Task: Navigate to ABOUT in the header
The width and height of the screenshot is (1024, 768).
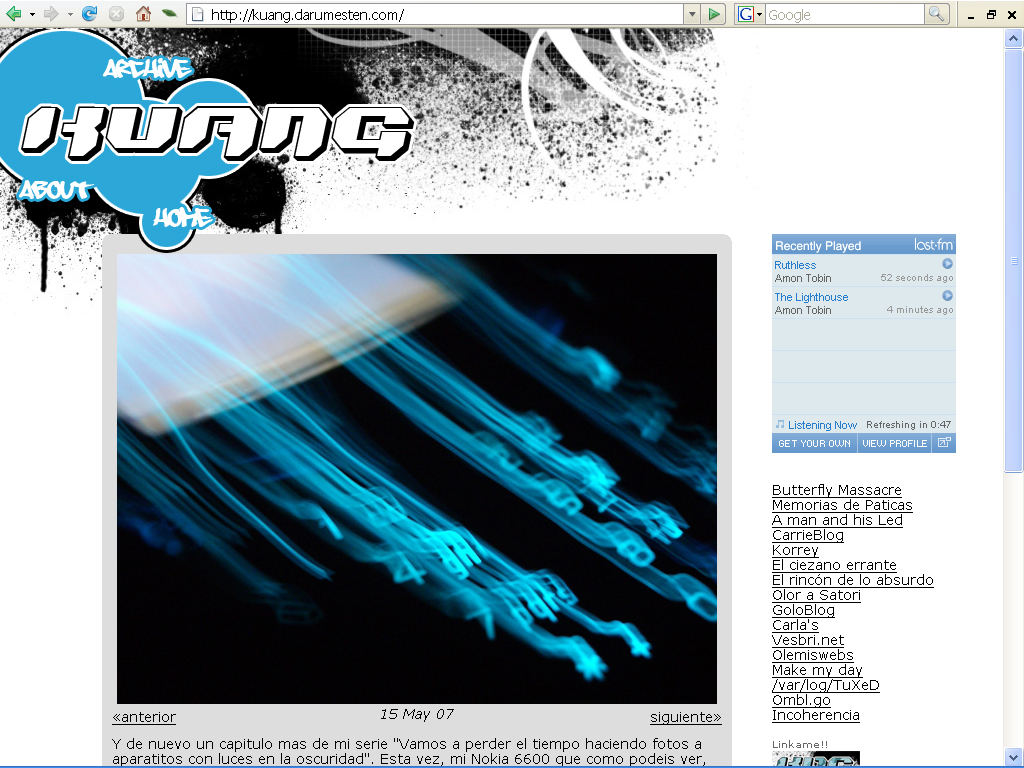Action: (x=54, y=191)
